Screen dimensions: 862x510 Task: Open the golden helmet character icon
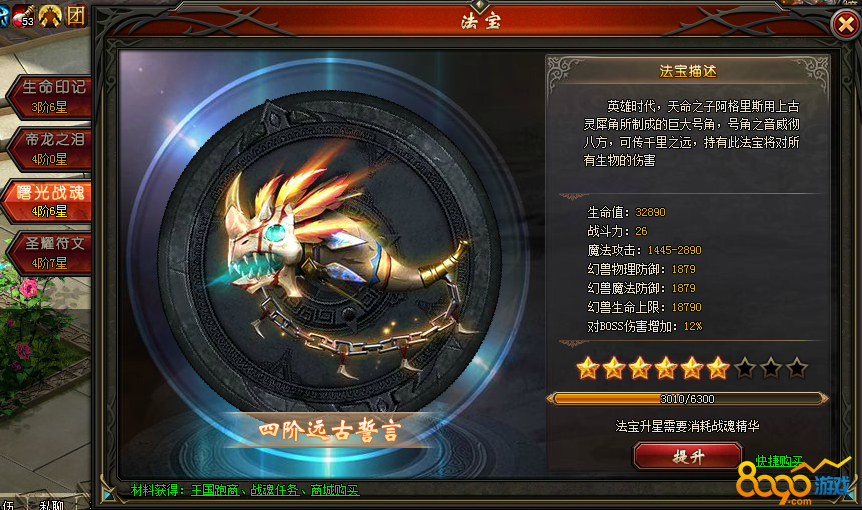[x=50, y=15]
